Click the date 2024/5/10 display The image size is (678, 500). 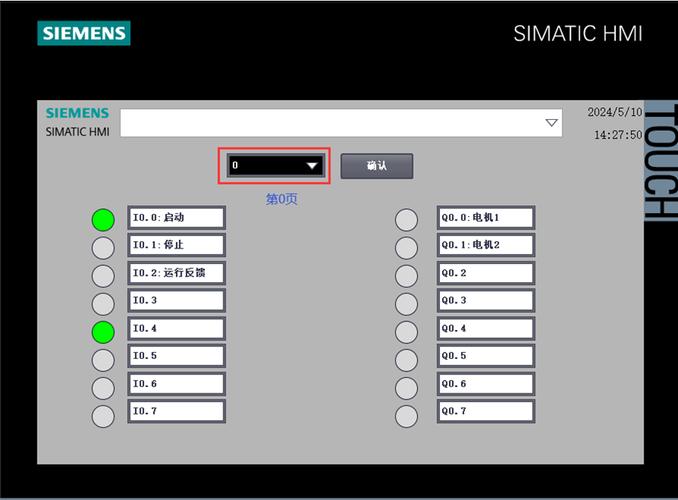(614, 112)
